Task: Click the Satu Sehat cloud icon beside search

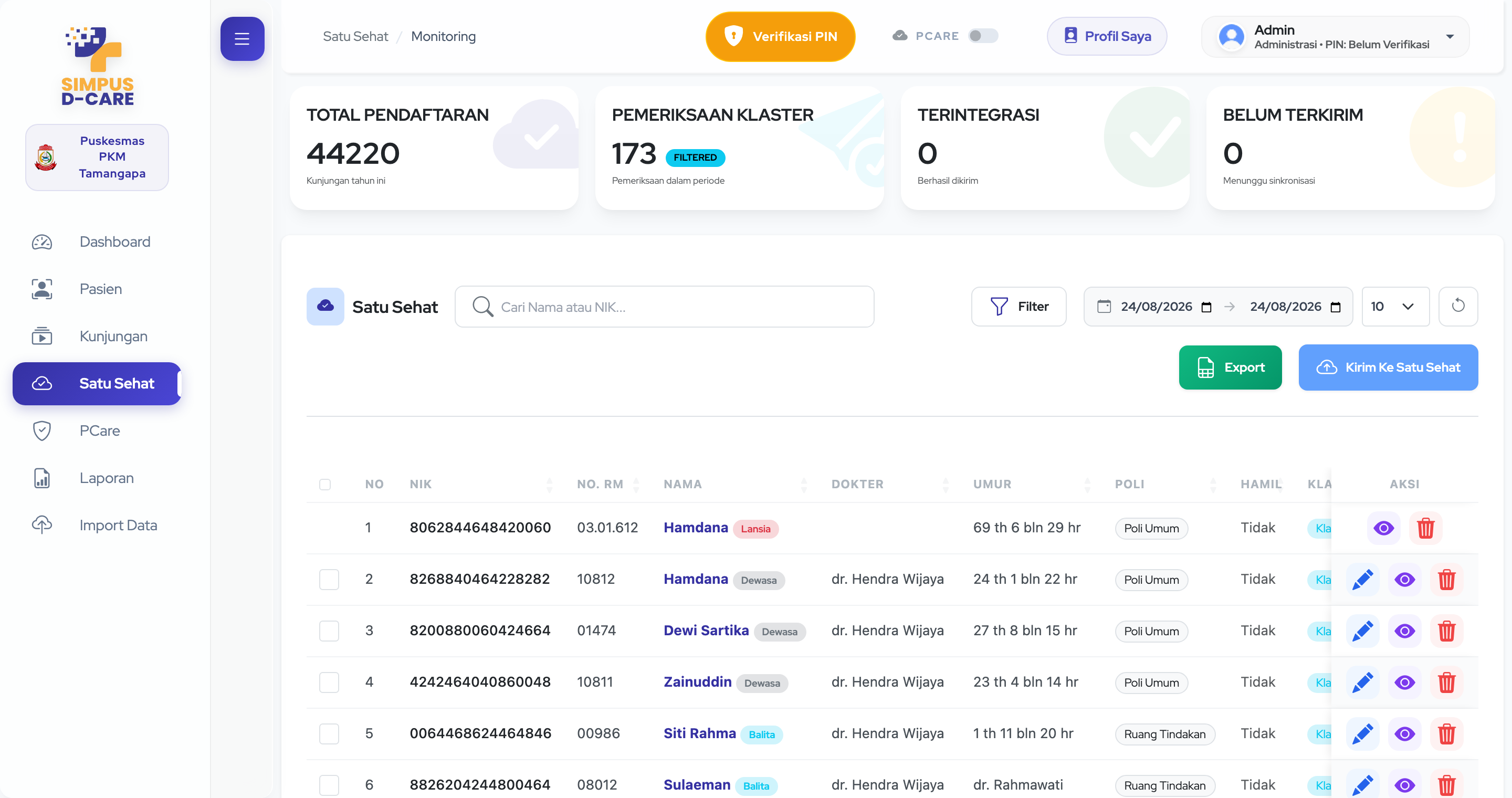Action: (325, 306)
